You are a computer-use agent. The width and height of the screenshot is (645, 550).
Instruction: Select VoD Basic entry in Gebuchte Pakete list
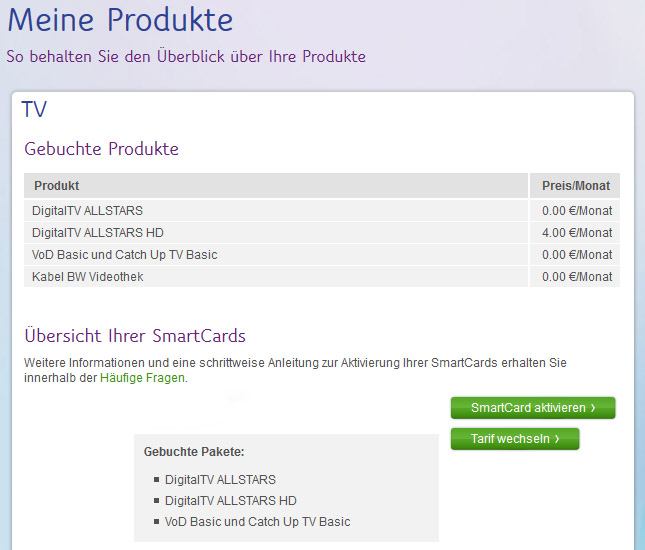(x=257, y=522)
